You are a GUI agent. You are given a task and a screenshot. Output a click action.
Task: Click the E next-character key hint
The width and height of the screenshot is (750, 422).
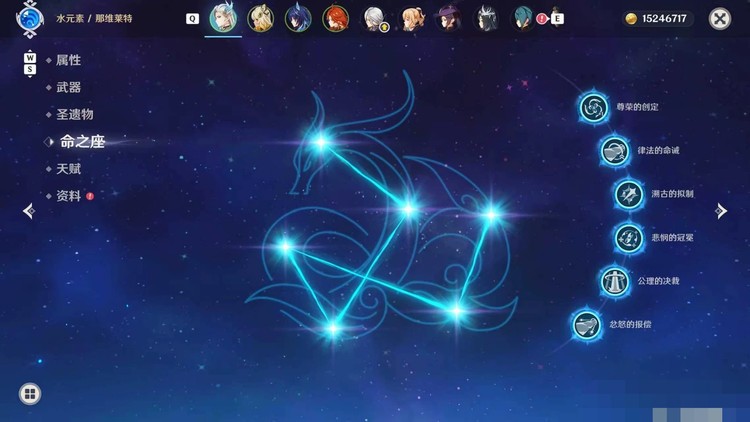click(557, 19)
